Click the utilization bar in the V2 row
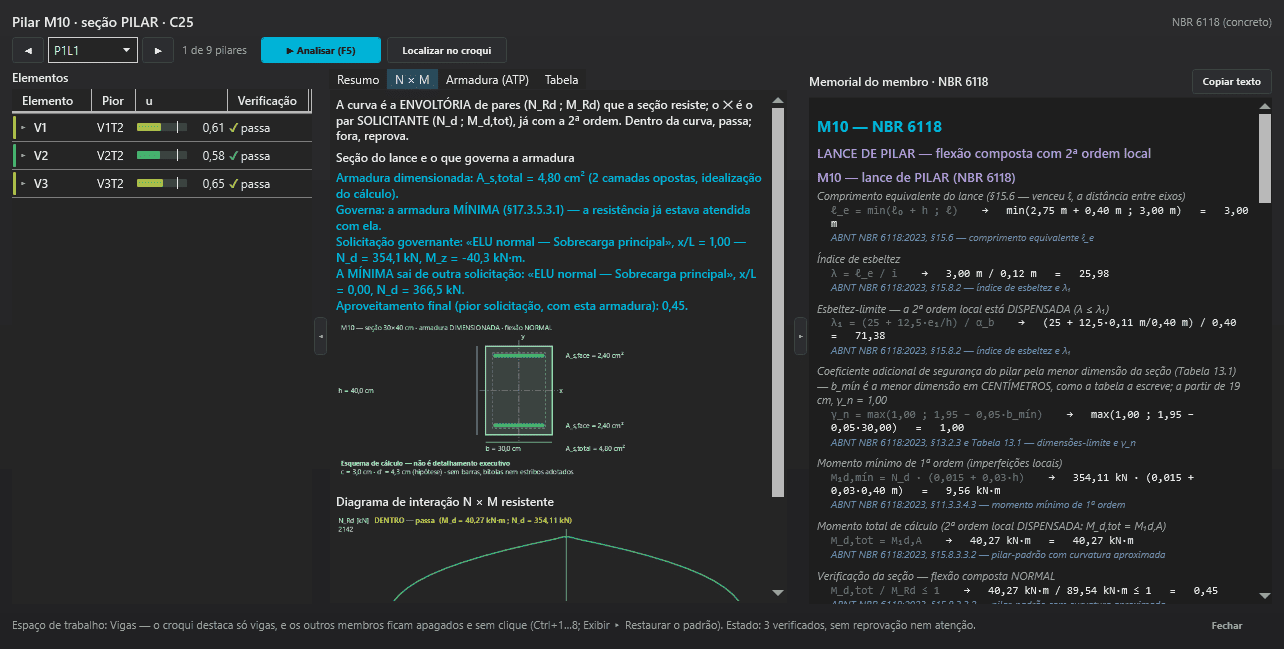The image size is (1284, 649). click(161, 156)
